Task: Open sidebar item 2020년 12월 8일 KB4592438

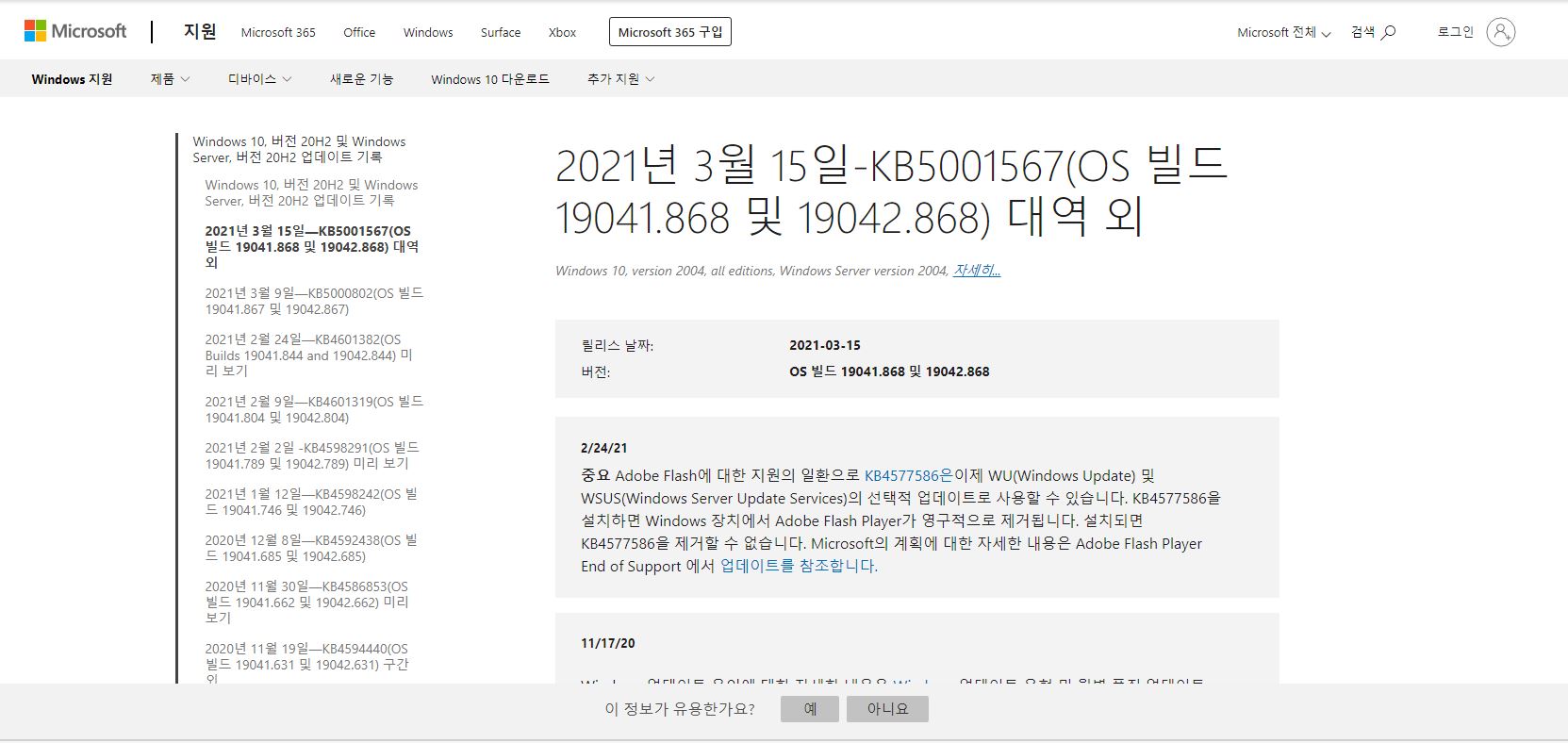Action: click(x=311, y=548)
